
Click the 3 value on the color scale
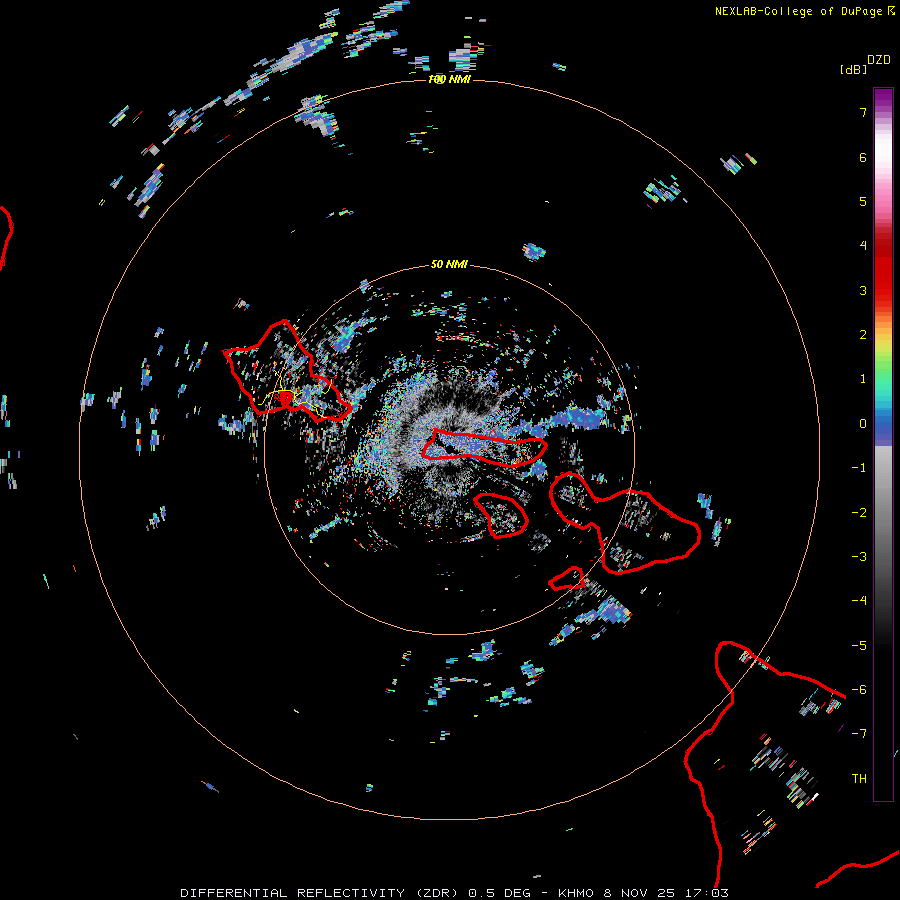coord(863,290)
